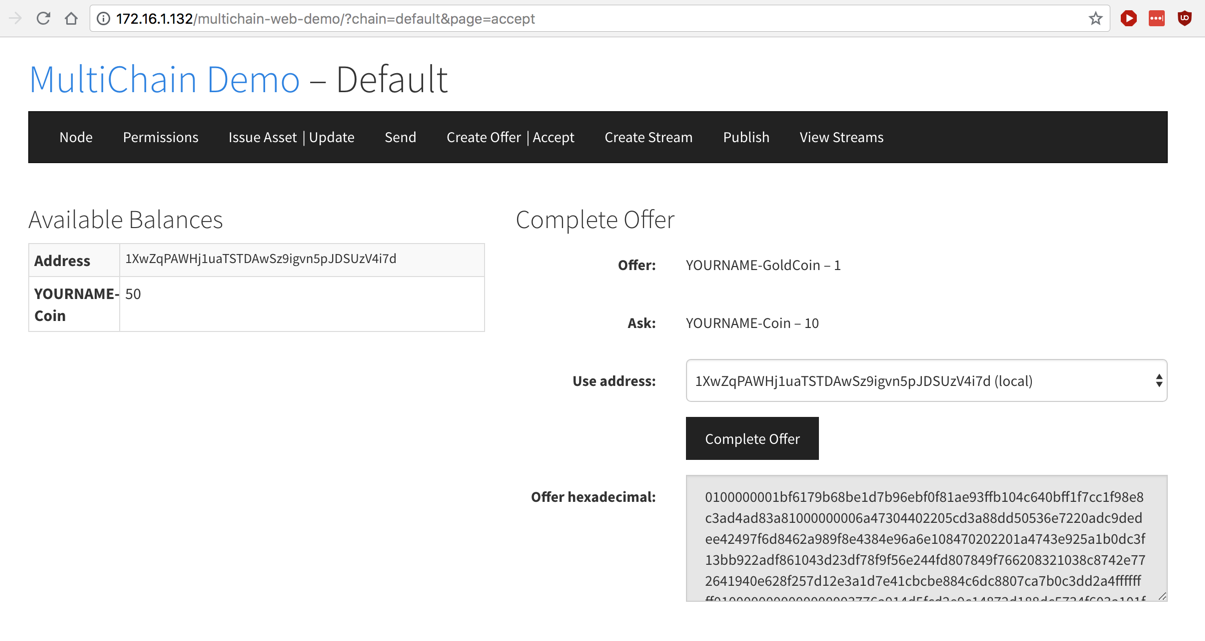Click the forward navigation arrow
This screenshot has height=641, width=1205.
[x=15, y=18]
